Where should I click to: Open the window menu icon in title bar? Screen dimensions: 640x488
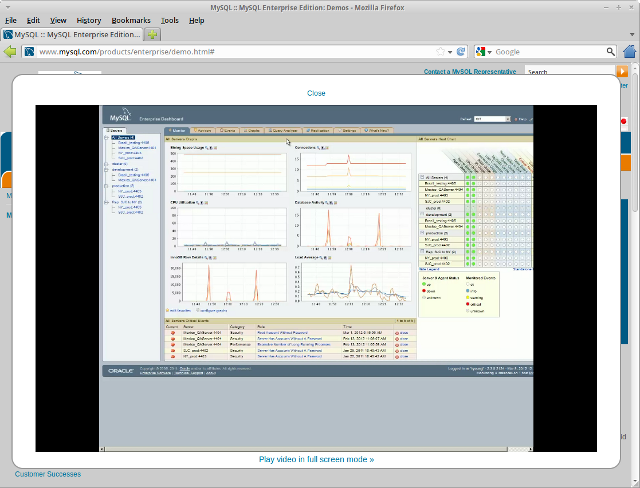point(8,7)
